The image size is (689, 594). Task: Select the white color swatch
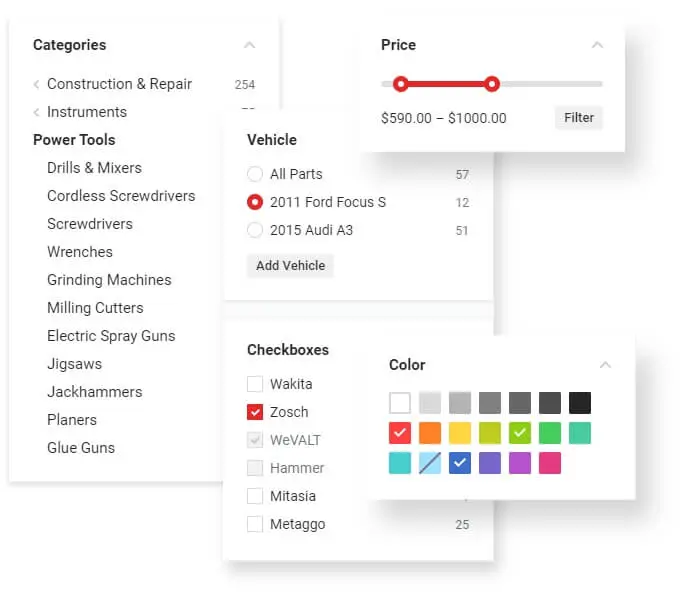400,403
